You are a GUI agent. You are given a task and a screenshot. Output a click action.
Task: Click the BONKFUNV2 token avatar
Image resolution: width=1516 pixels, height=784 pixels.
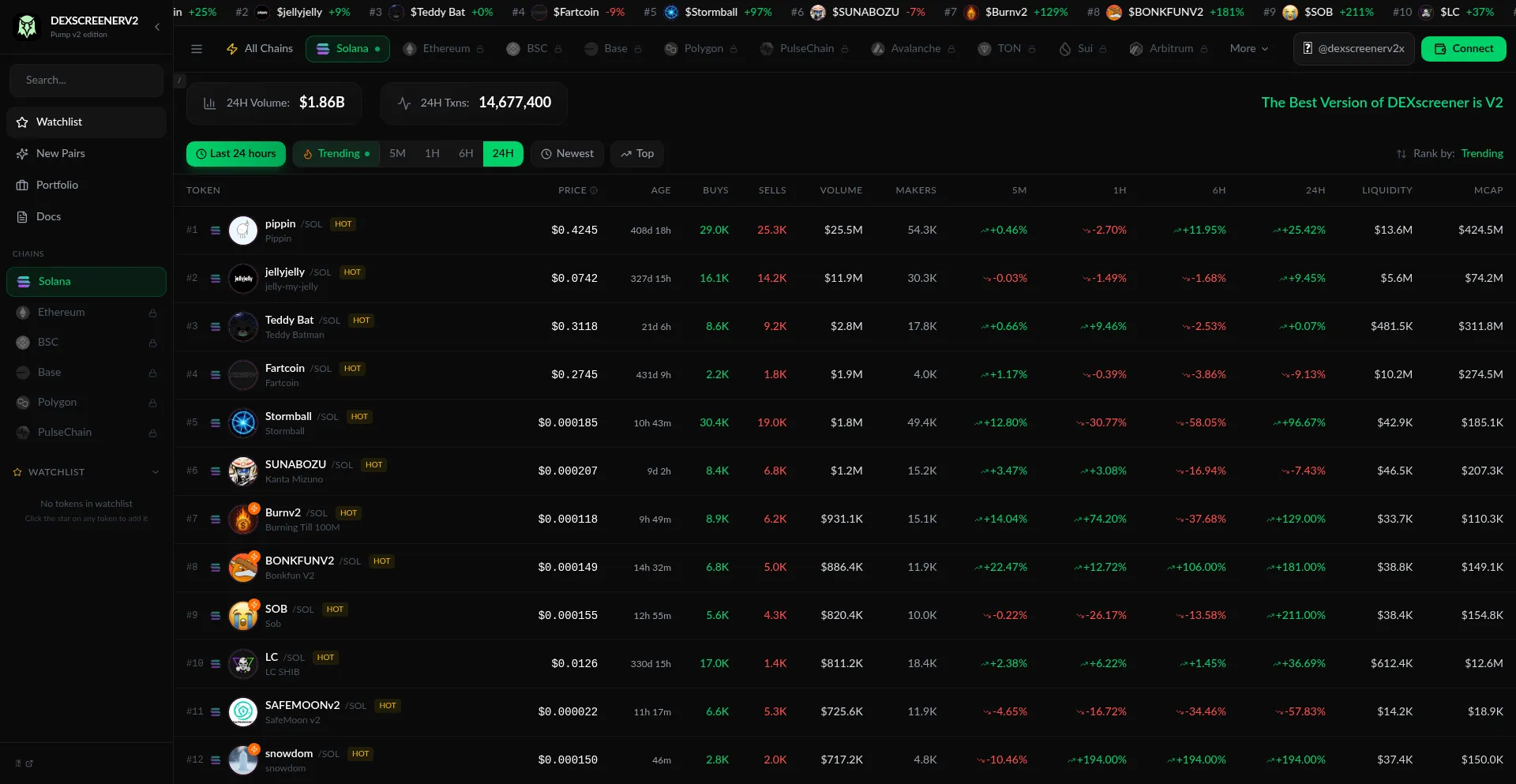[x=243, y=568]
